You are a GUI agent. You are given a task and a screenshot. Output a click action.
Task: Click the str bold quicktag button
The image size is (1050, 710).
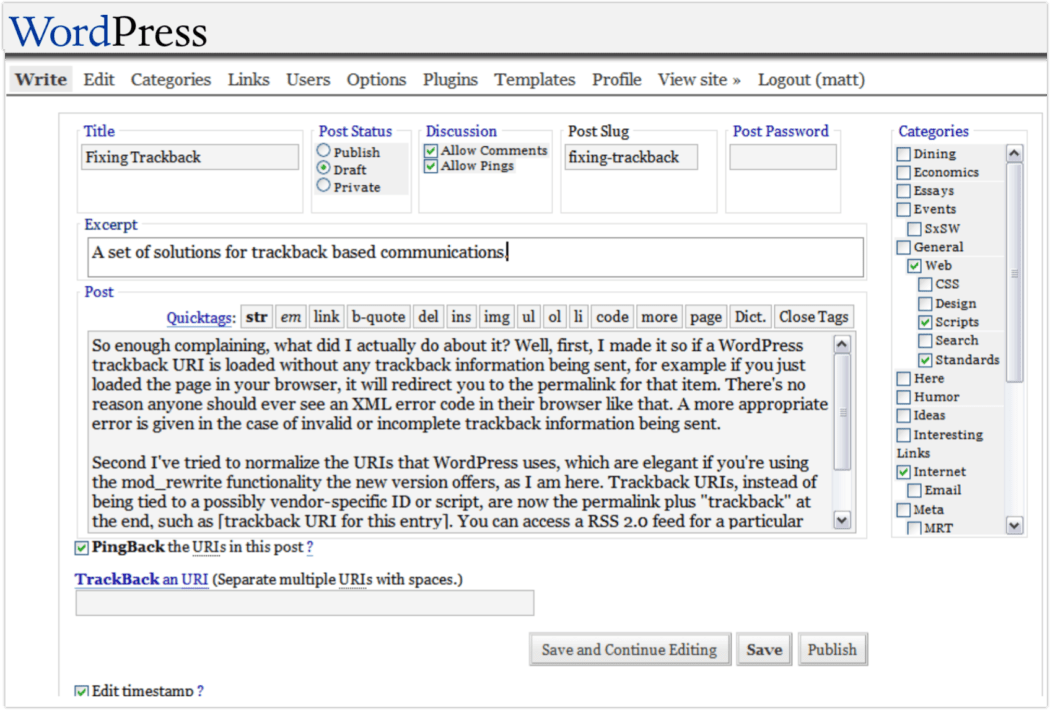(x=257, y=317)
